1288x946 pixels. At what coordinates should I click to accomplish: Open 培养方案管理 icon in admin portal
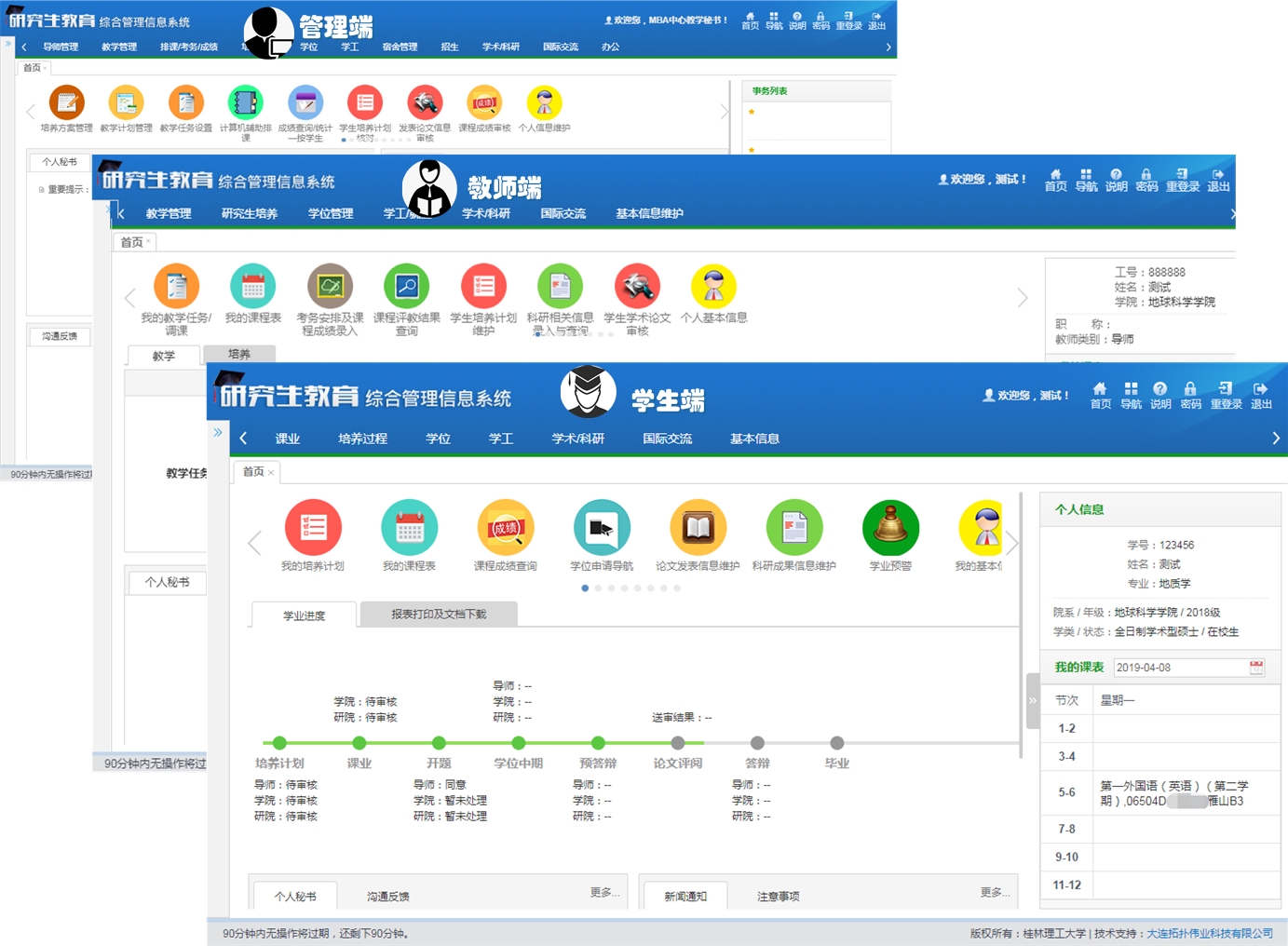click(x=66, y=103)
